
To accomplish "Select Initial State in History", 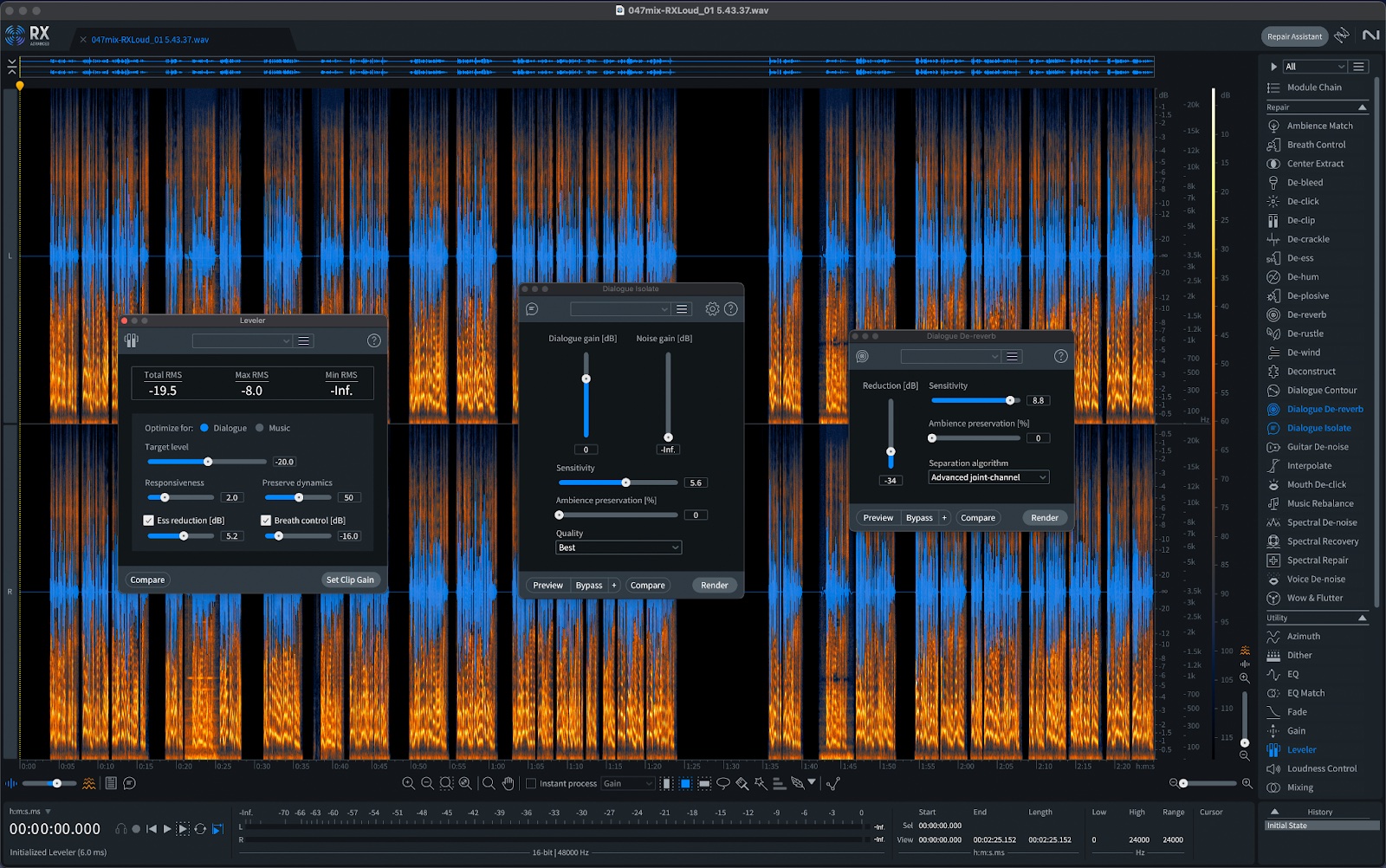I will (1321, 826).
